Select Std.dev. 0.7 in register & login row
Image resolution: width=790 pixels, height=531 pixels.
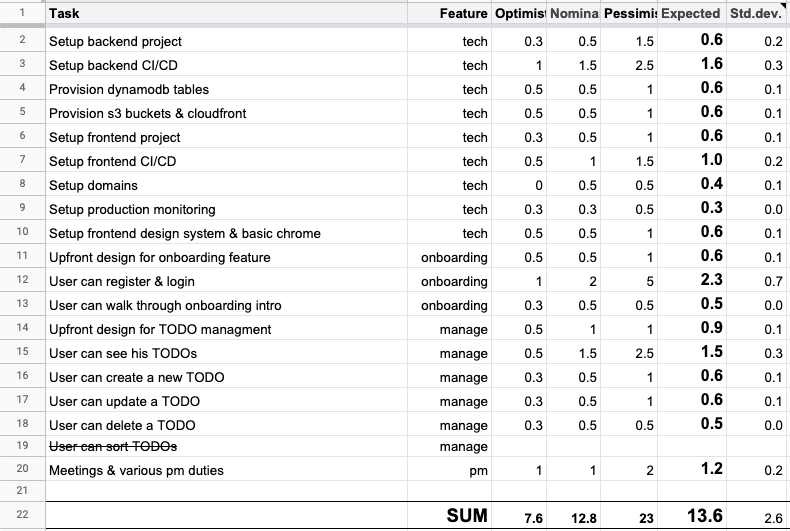pos(756,281)
